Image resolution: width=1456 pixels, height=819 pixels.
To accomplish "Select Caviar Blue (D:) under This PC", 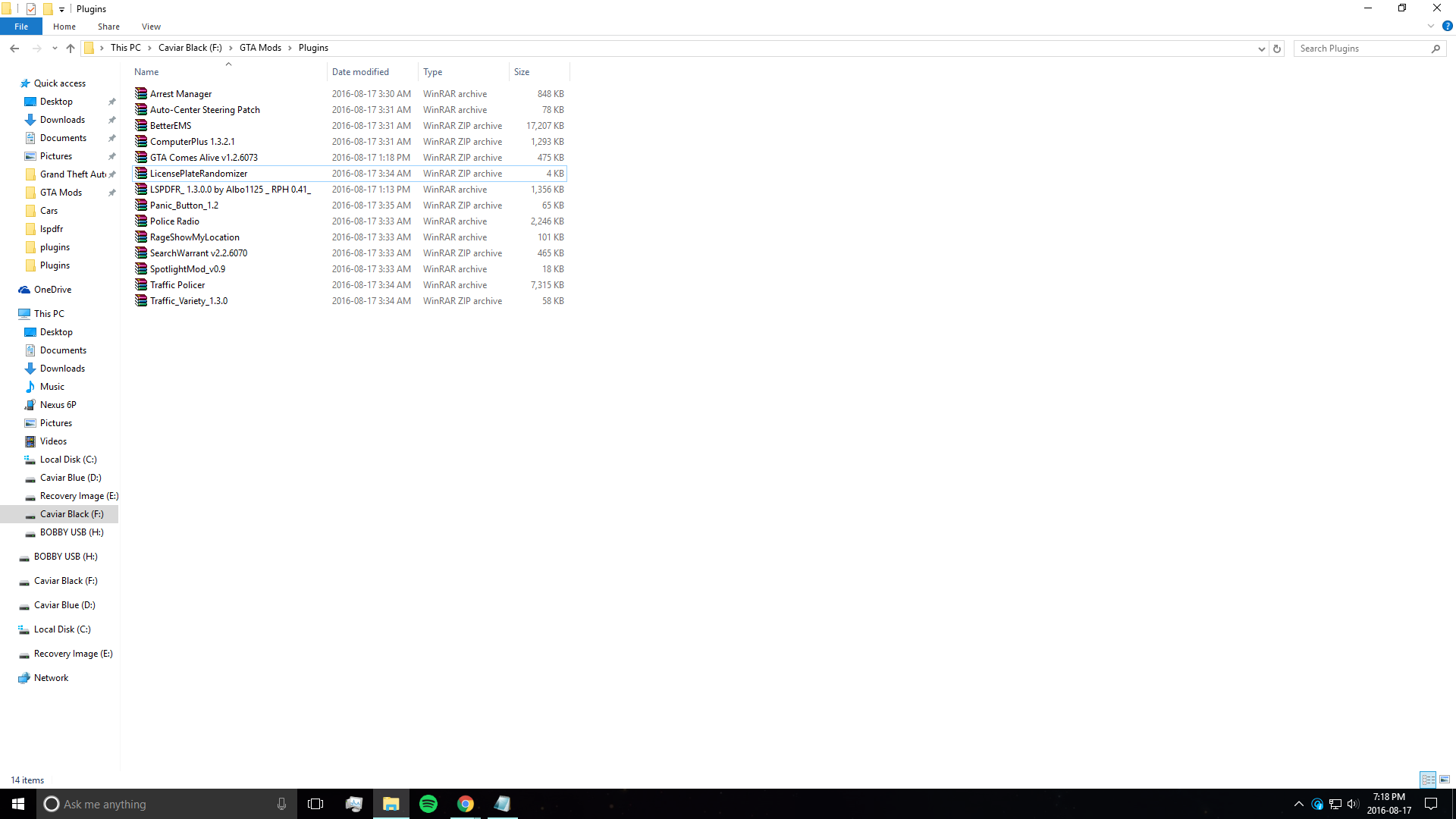I will click(71, 478).
